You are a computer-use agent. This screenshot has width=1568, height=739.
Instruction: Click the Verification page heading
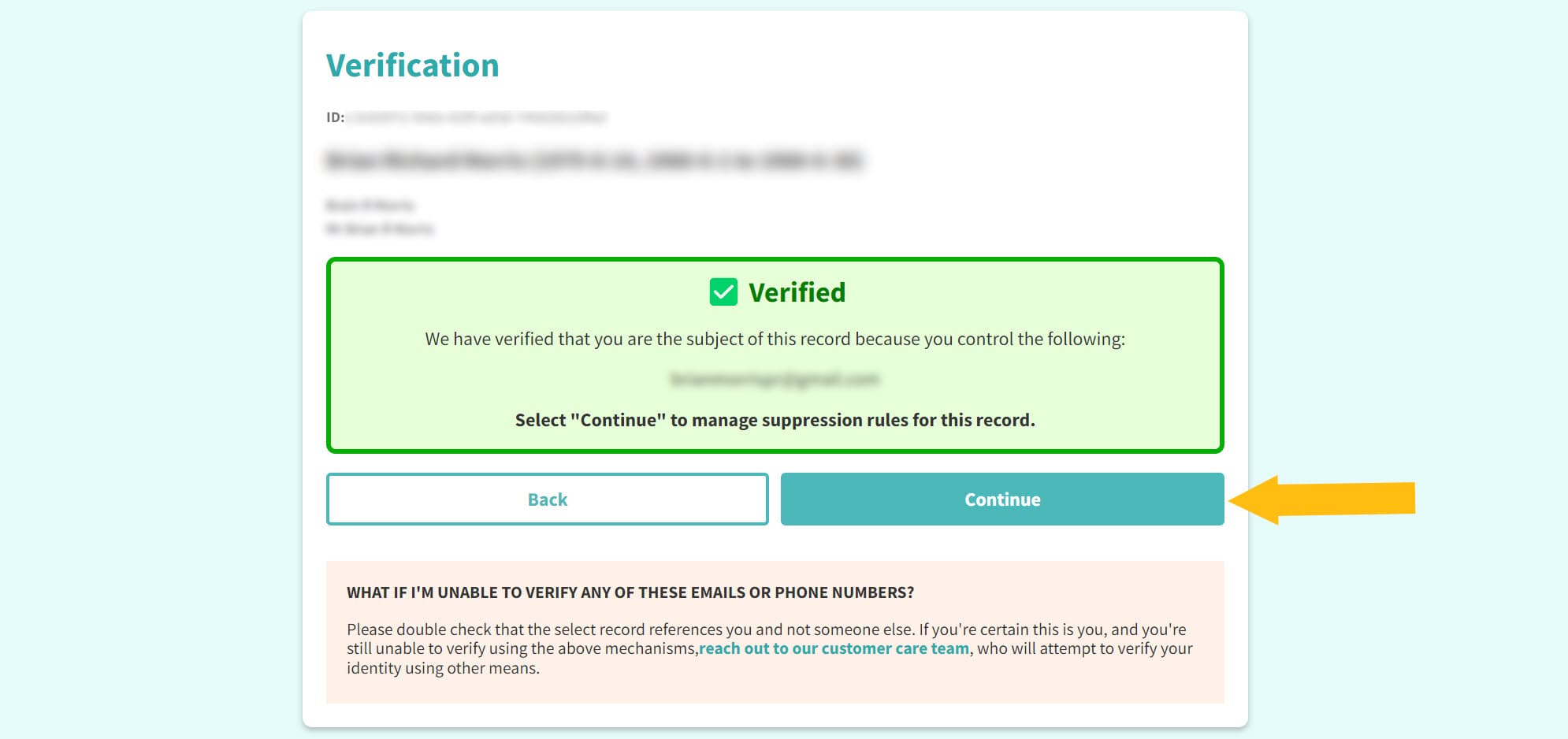point(412,65)
